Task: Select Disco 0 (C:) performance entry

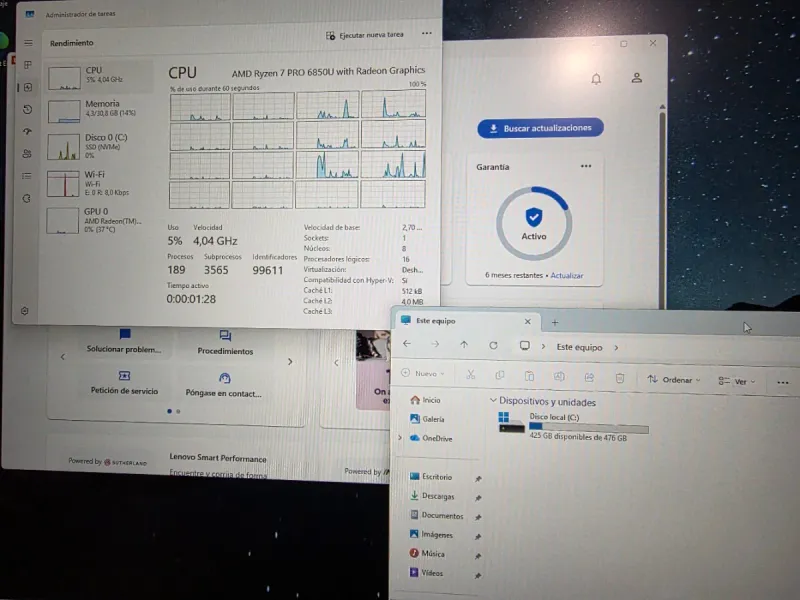Action: [x=99, y=146]
